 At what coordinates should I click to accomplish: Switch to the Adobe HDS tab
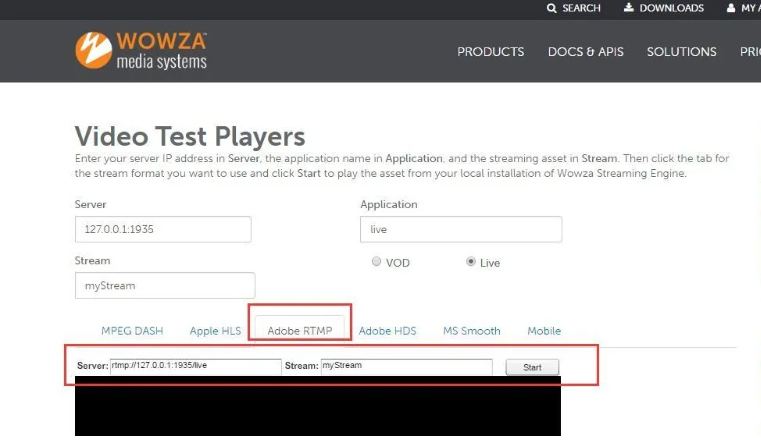[387, 331]
